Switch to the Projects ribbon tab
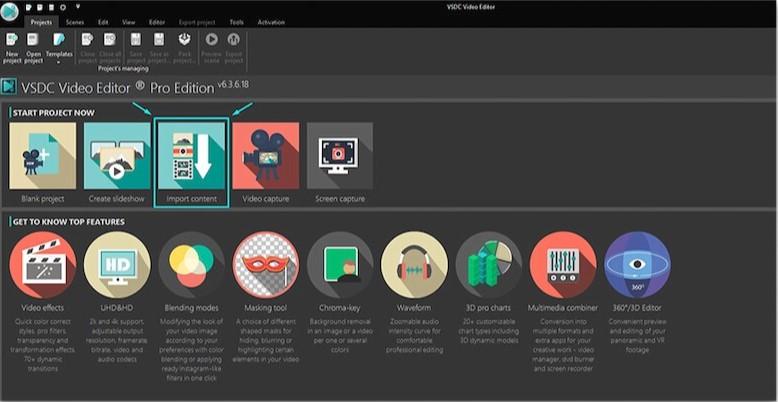This screenshot has height=402, width=778. [x=41, y=22]
